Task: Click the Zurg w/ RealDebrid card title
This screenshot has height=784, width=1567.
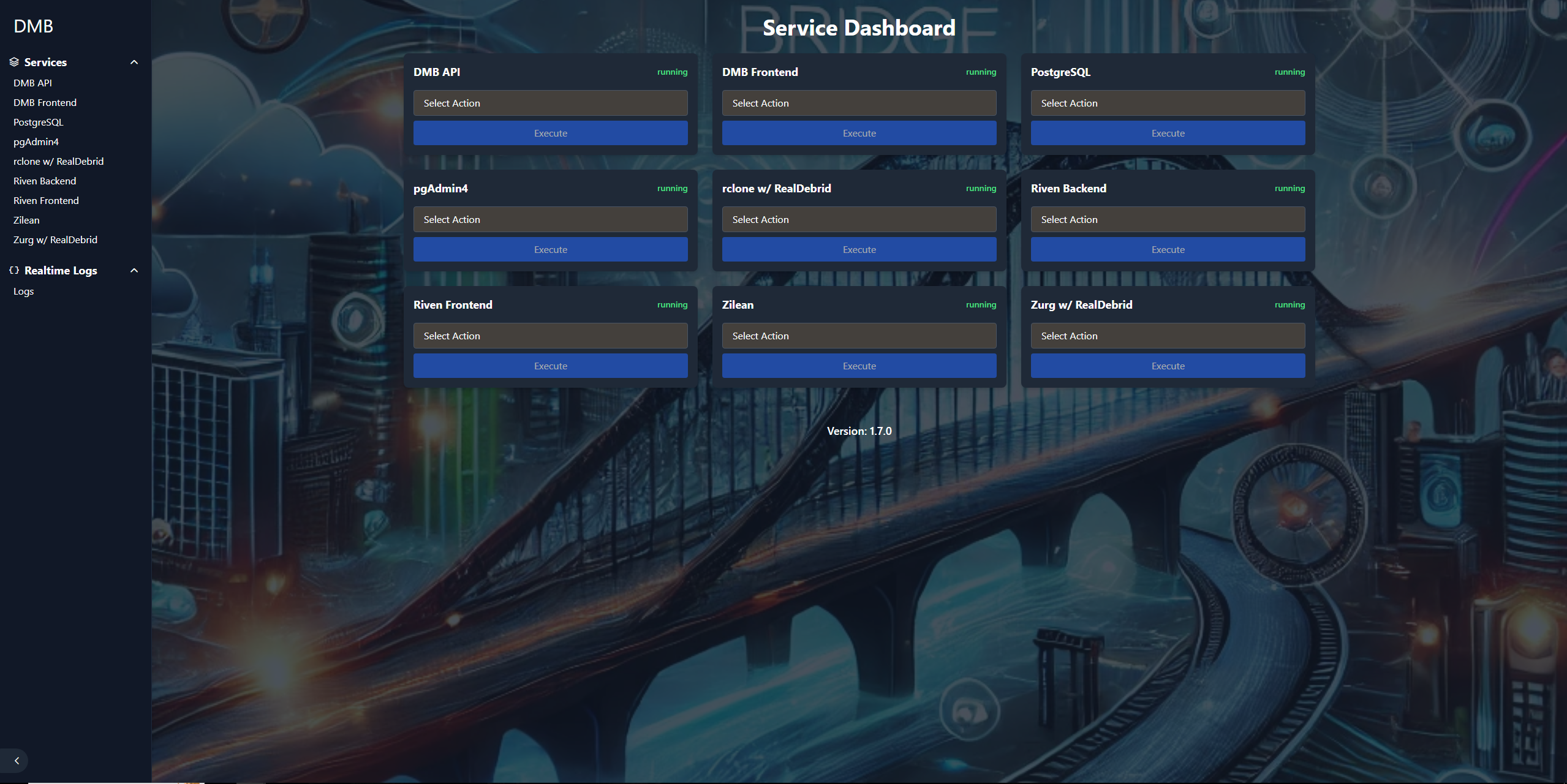Action: (x=1081, y=304)
